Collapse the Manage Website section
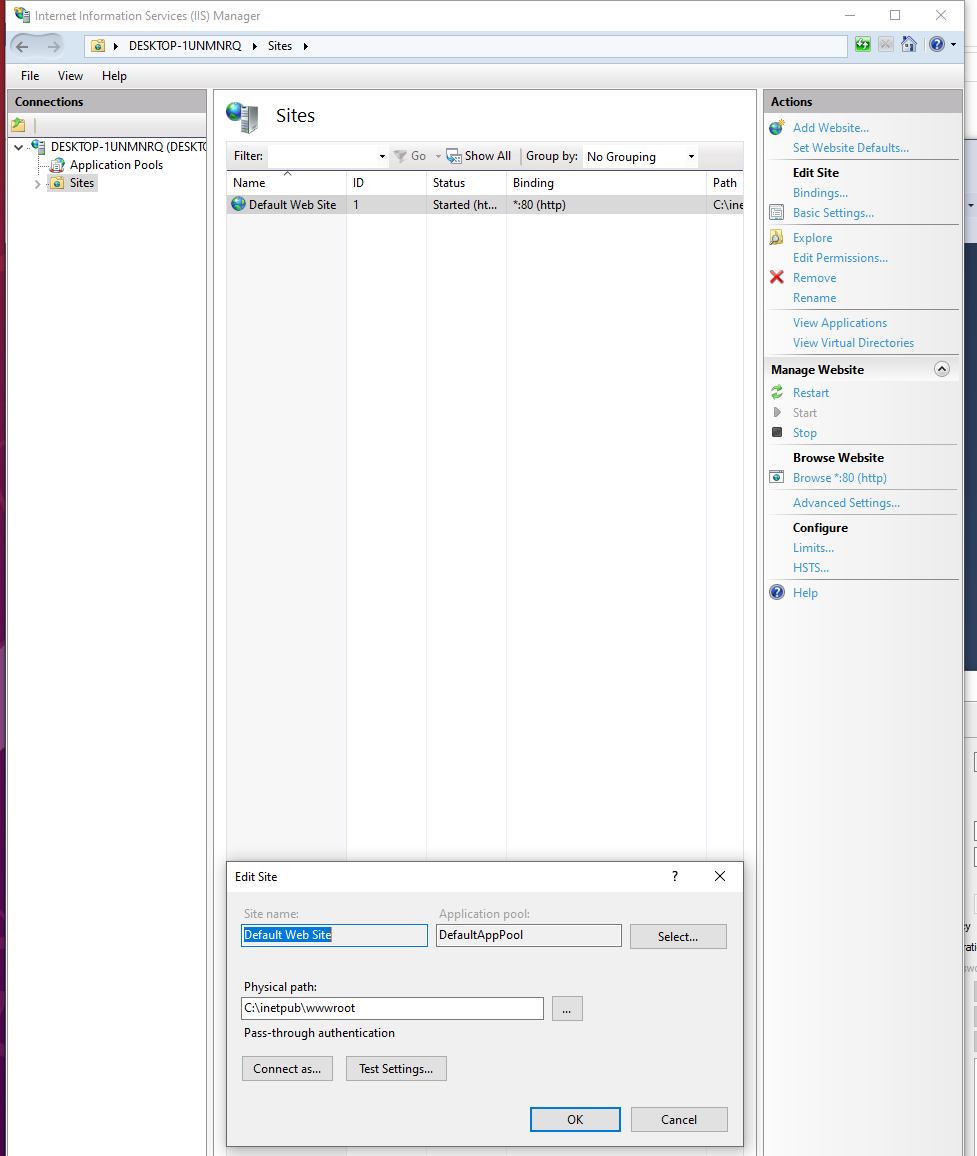Image resolution: width=977 pixels, height=1156 pixels. coord(942,369)
